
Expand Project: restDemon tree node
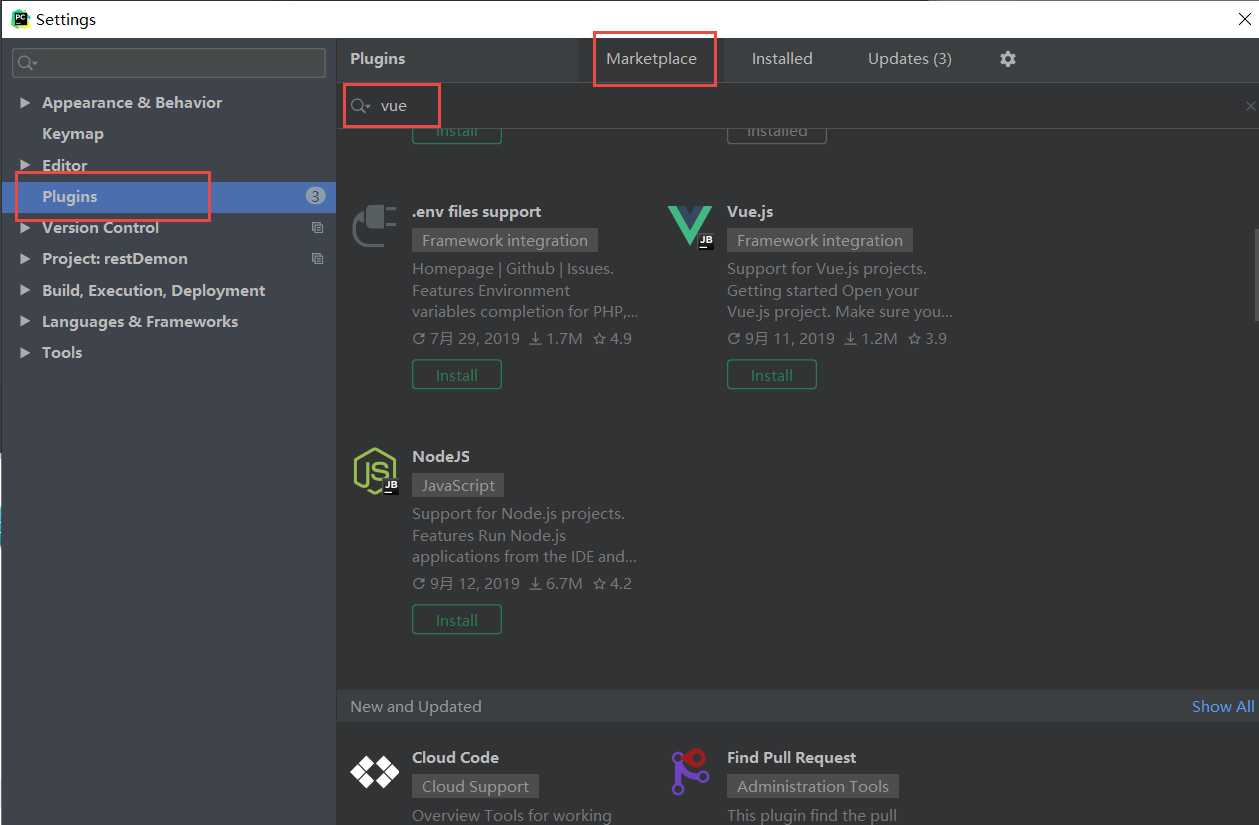pos(24,259)
